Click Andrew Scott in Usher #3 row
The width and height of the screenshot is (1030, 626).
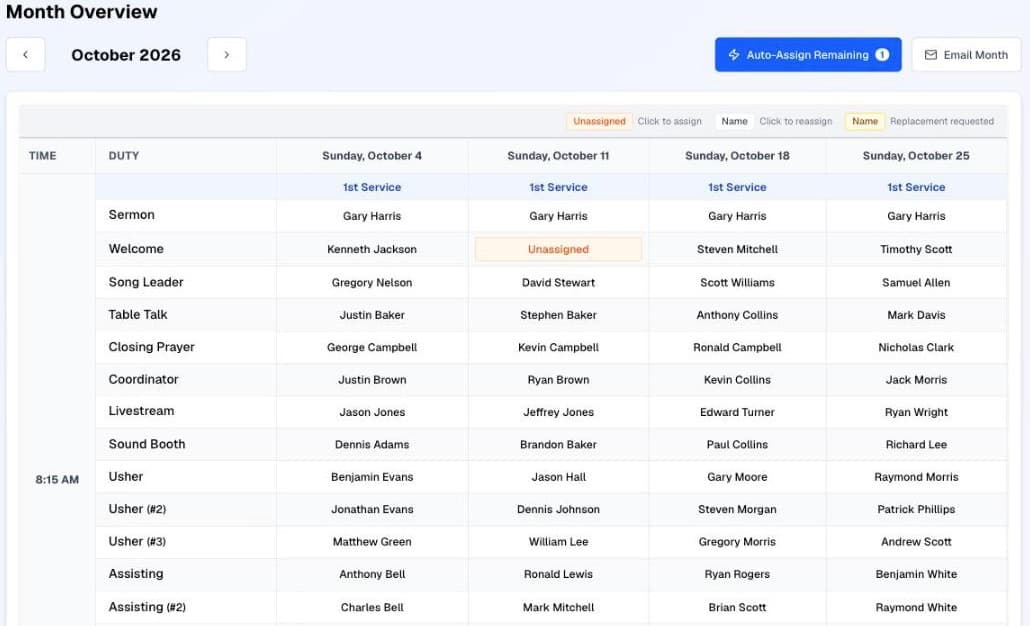pyautogui.click(x=916, y=542)
